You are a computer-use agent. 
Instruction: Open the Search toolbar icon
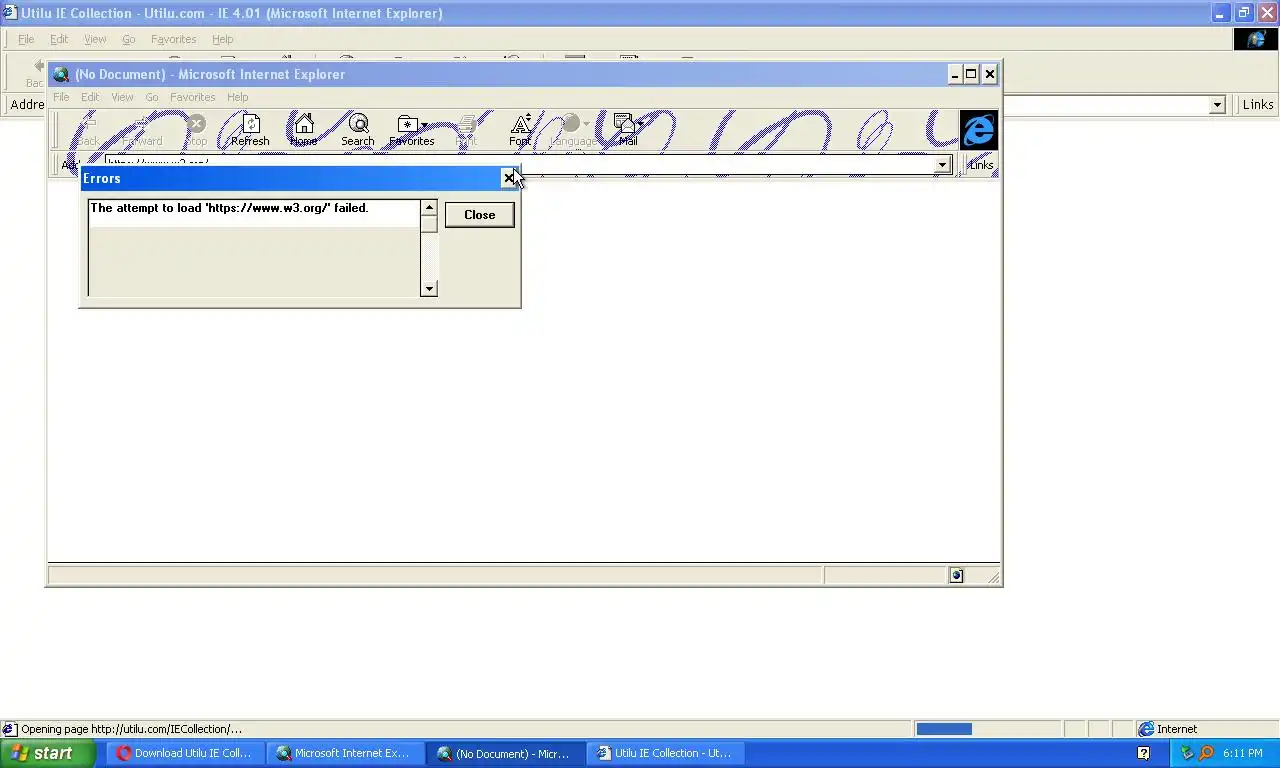click(358, 130)
